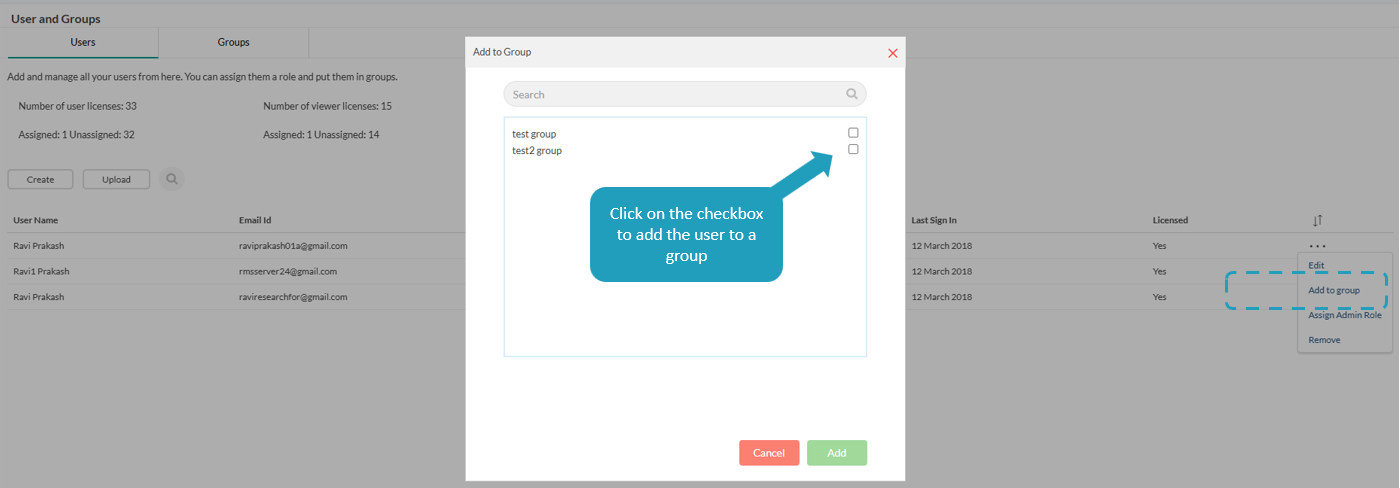Check the test2 group checkbox

click(853, 149)
